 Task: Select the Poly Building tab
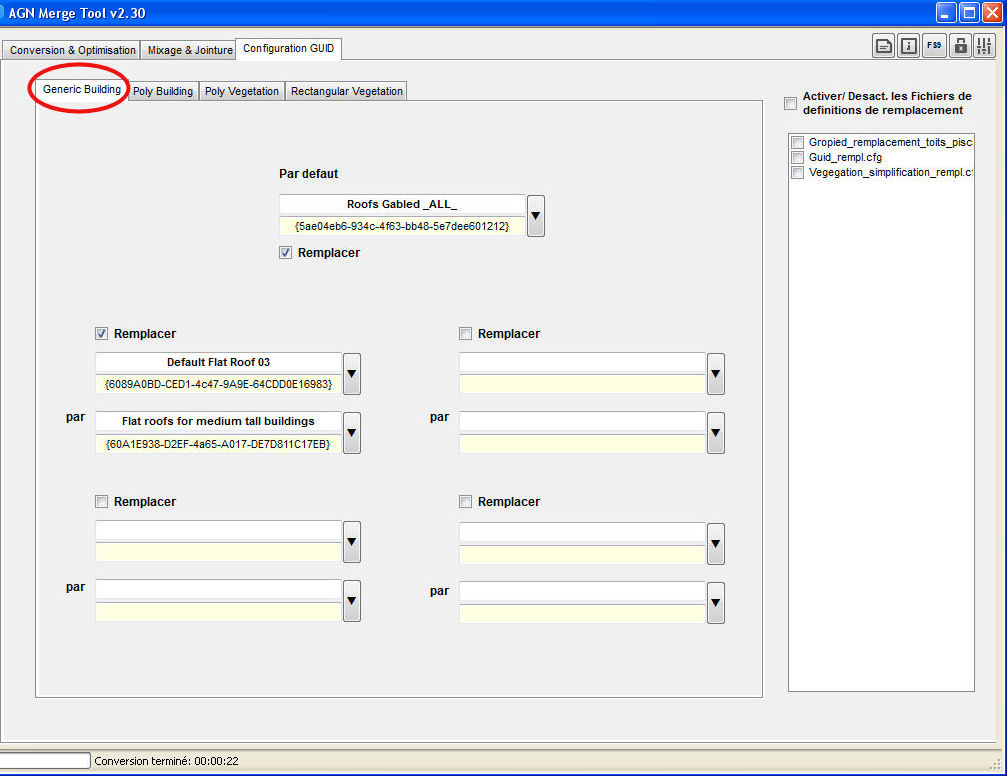[x=163, y=91]
